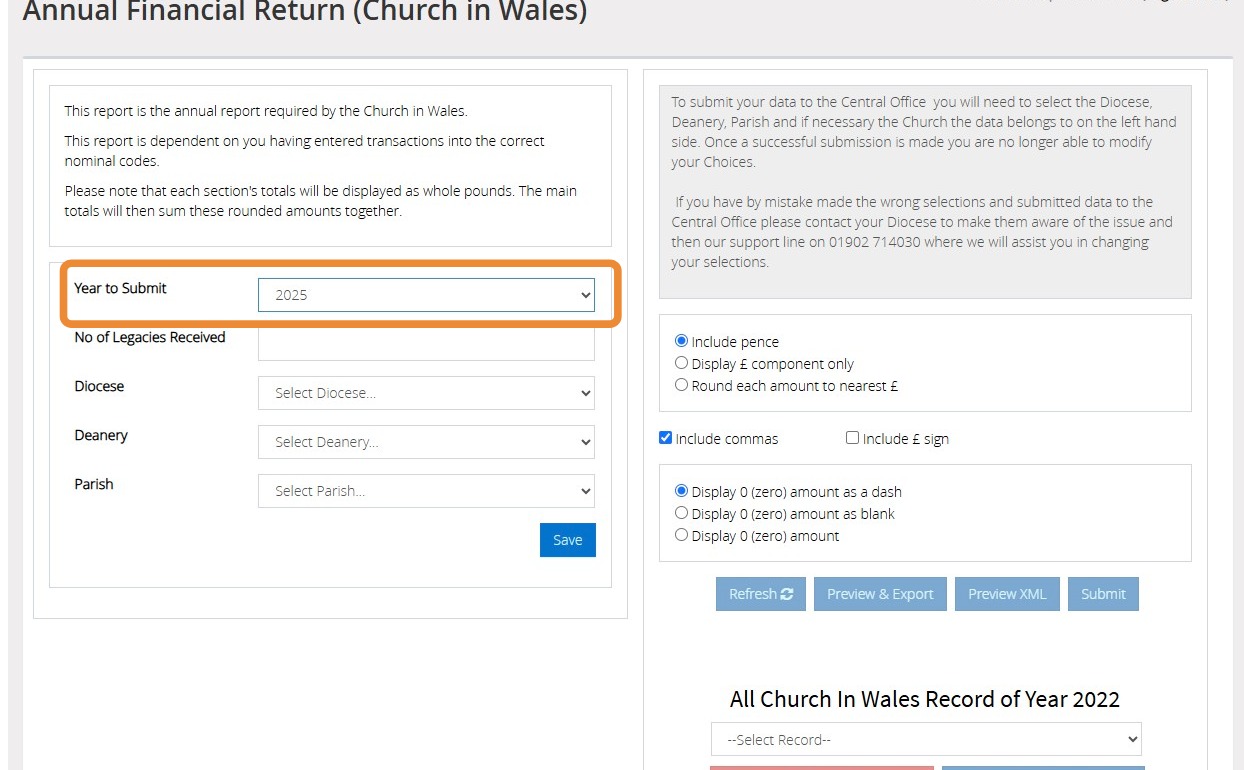This screenshot has width=1244, height=770.
Task: Click the Parish field label
Action: click(94, 484)
